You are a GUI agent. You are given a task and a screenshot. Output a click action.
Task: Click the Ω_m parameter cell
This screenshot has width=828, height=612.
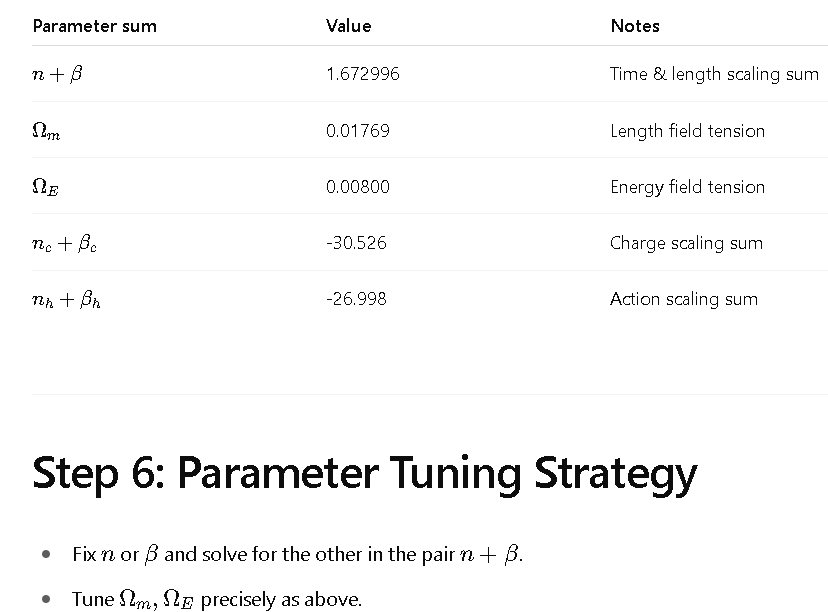click(x=46, y=130)
